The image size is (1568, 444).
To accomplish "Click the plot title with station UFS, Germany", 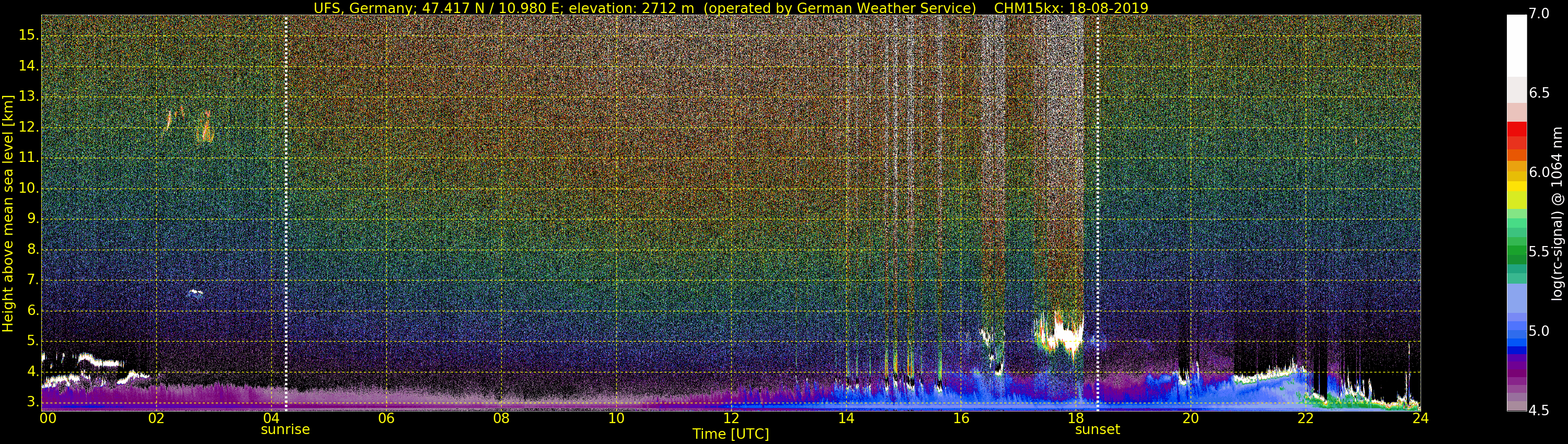I will tap(731, 8).
